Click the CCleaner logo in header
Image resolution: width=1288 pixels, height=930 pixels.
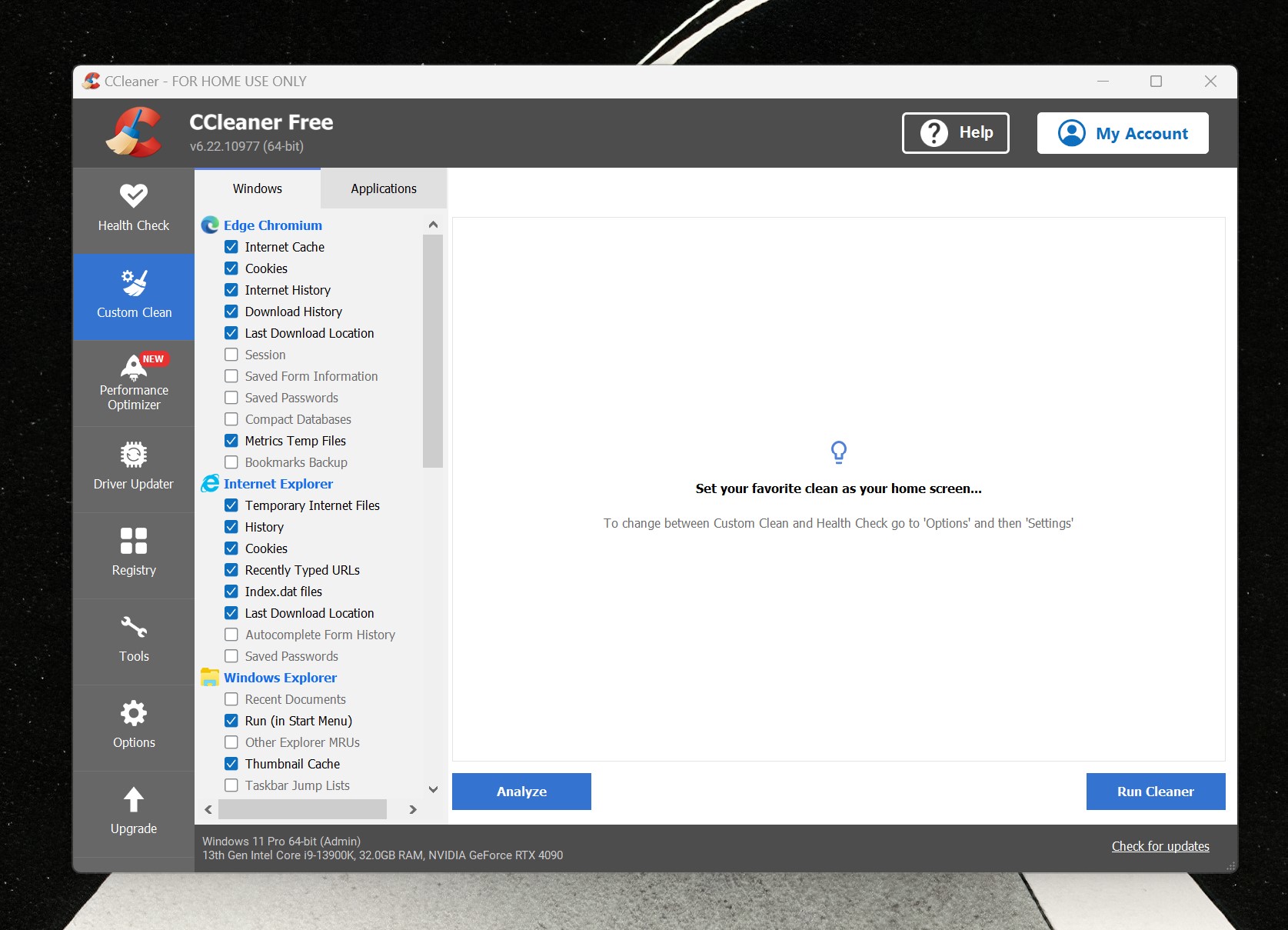click(x=134, y=132)
